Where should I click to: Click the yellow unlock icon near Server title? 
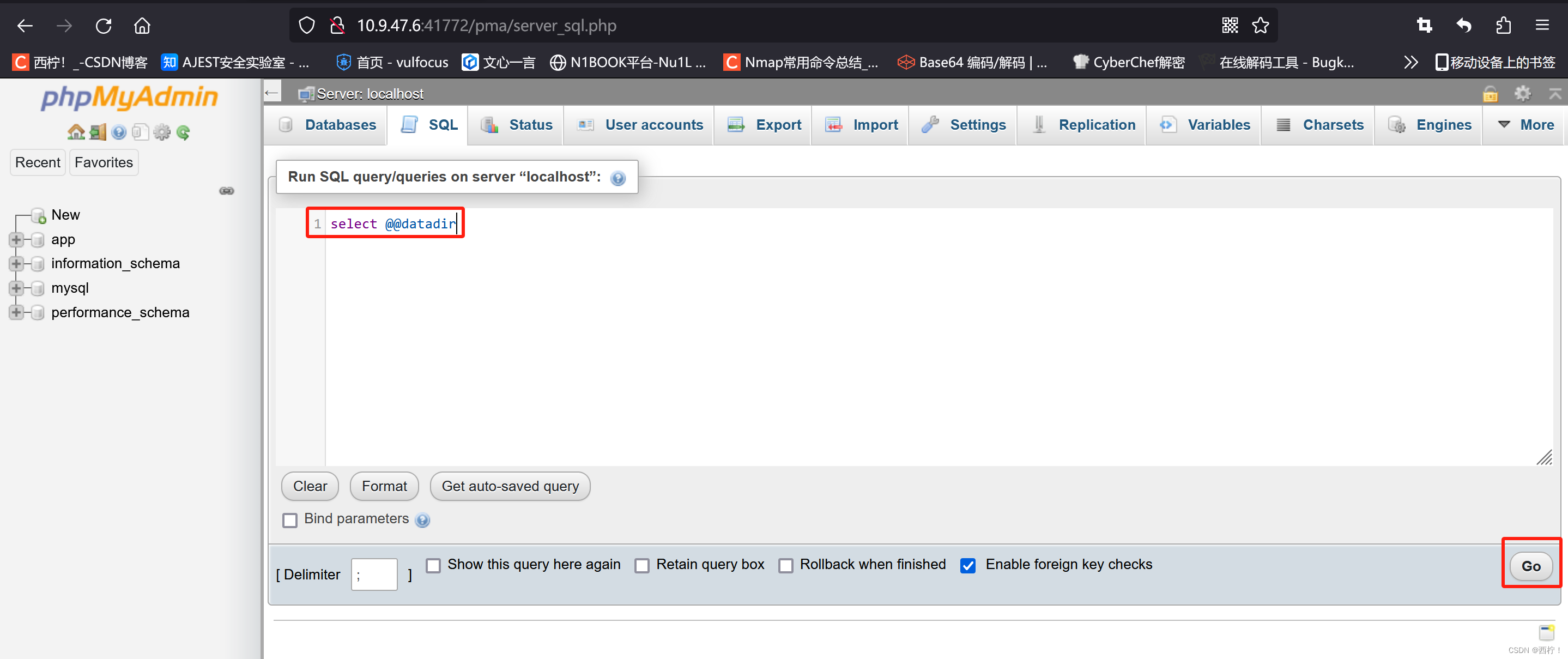pos(1490,94)
